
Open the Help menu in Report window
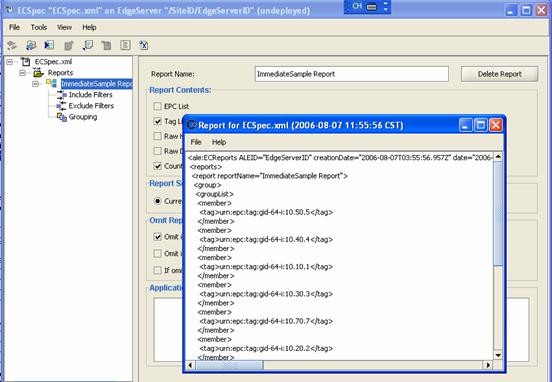coord(219,142)
